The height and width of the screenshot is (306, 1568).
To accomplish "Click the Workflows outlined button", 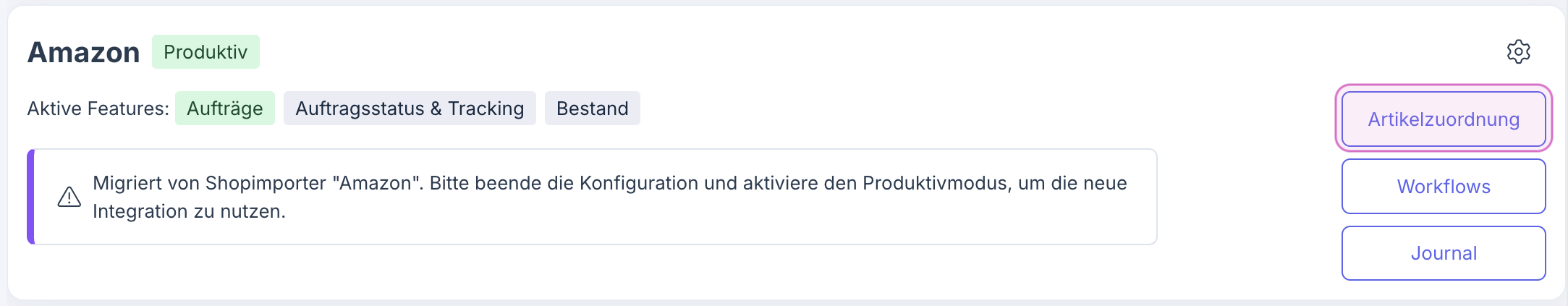I will coord(1443,187).
